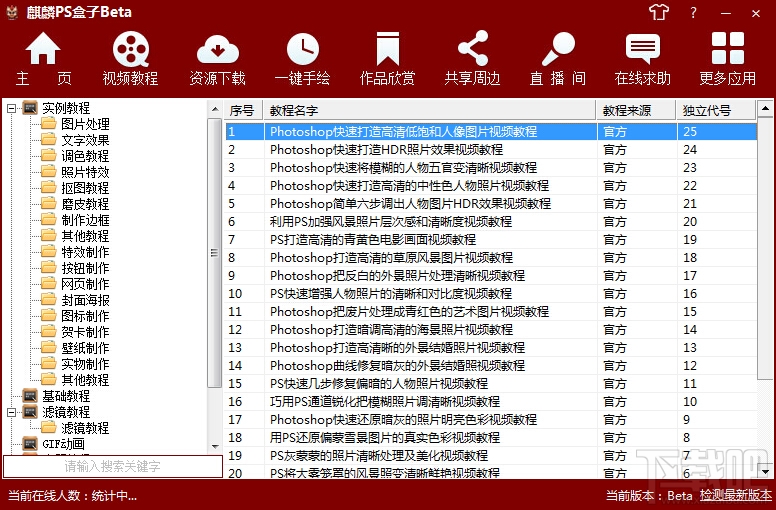Sort list by 教程名字 column header

(x=430, y=110)
